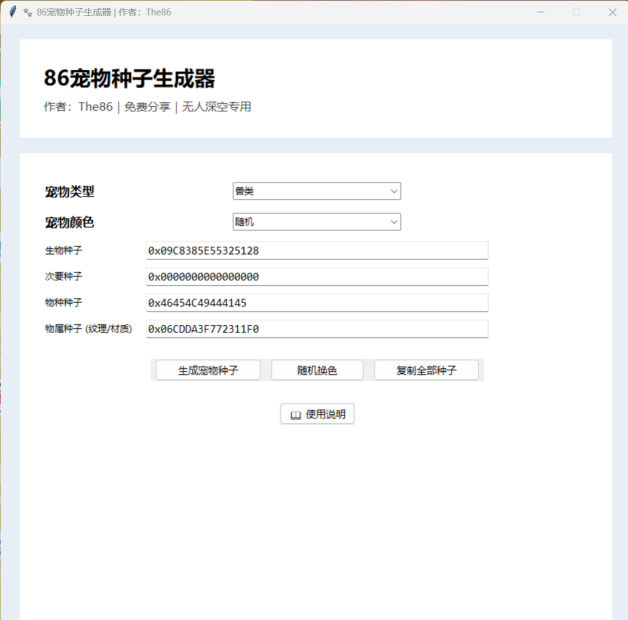Click the 生物种子 input field
628x620 pixels.
317,251
